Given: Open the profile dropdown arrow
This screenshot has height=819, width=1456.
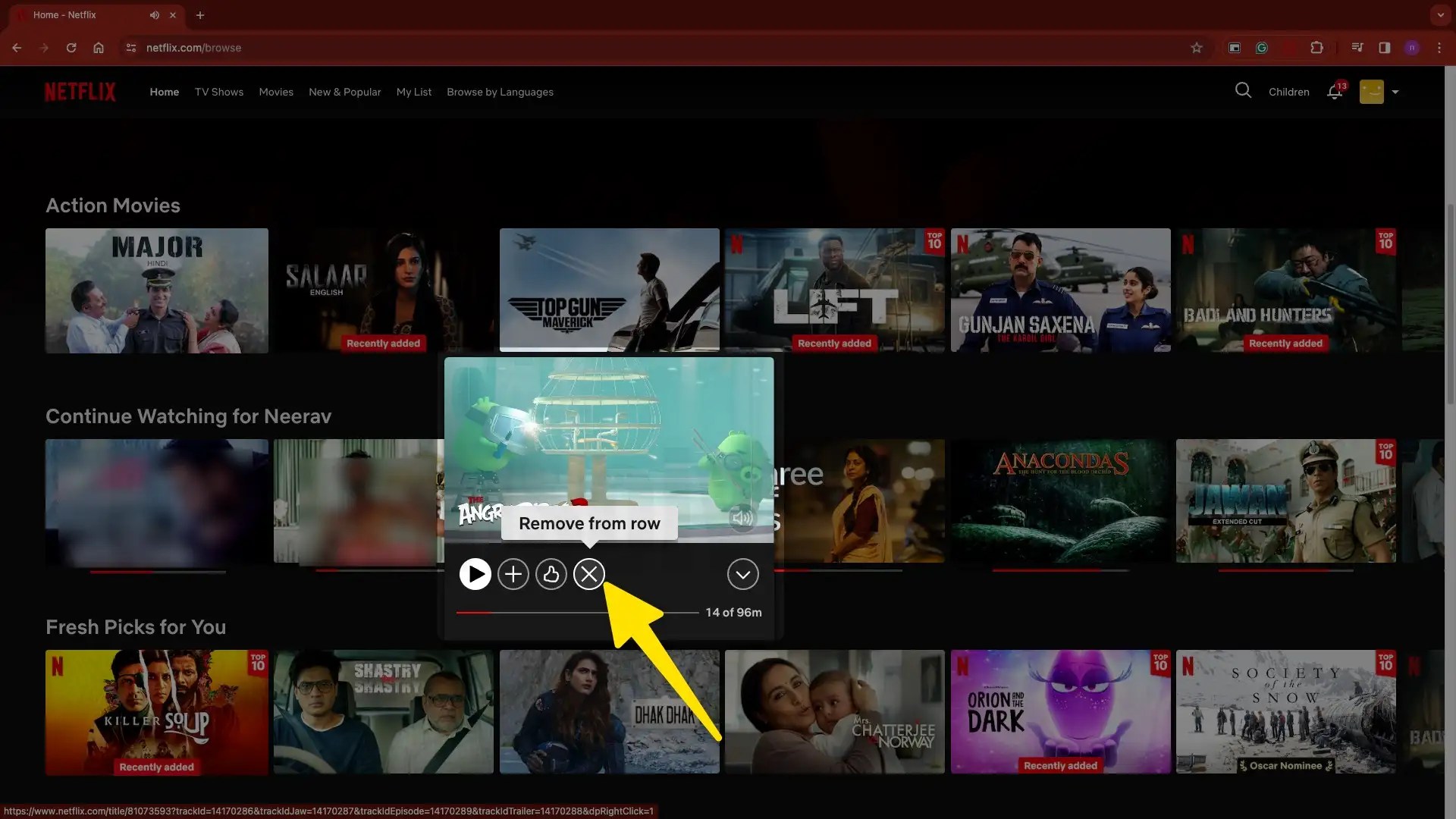Looking at the screenshot, I should (x=1396, y=91).
